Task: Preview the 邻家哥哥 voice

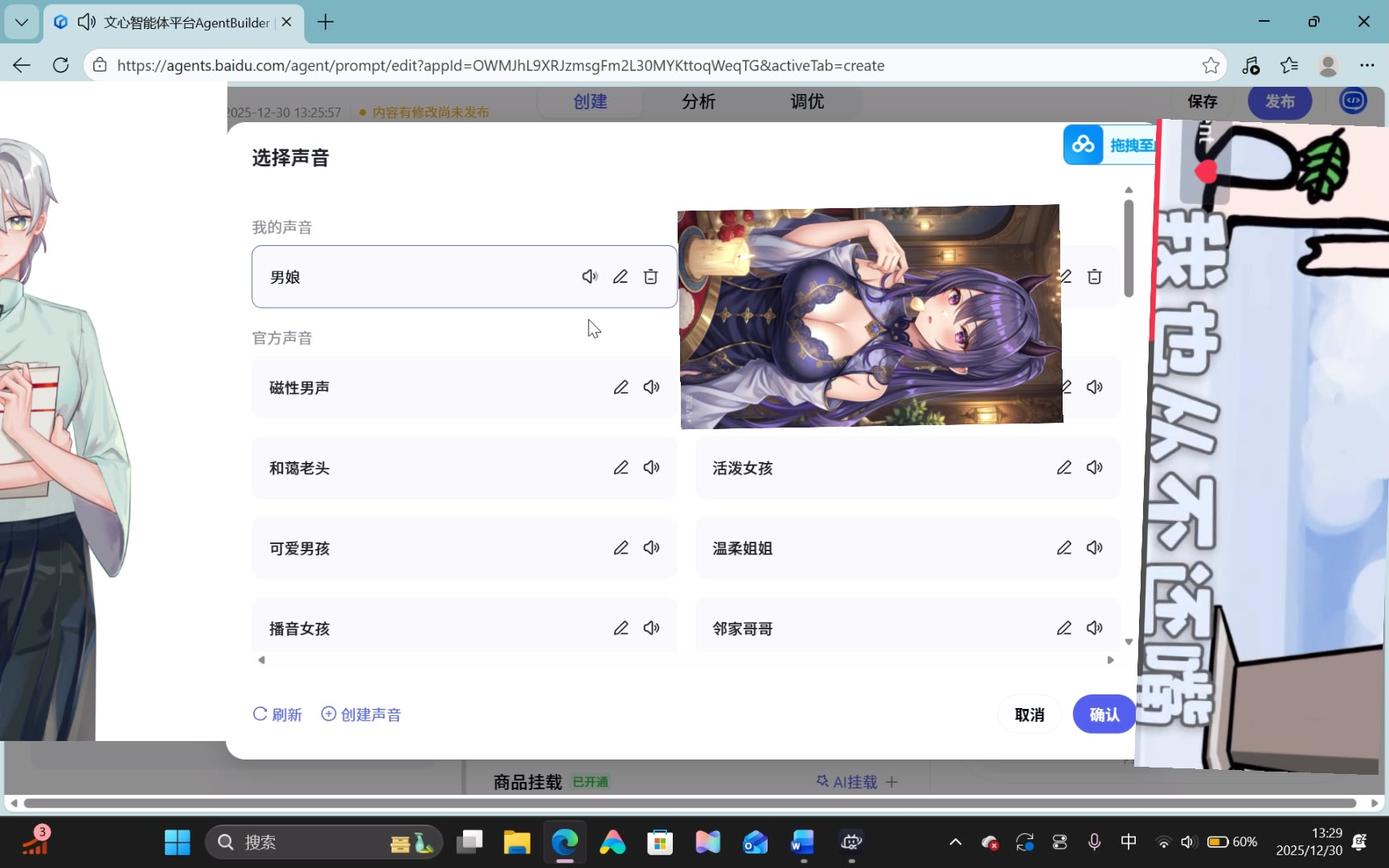Action: coord(1094,628)
